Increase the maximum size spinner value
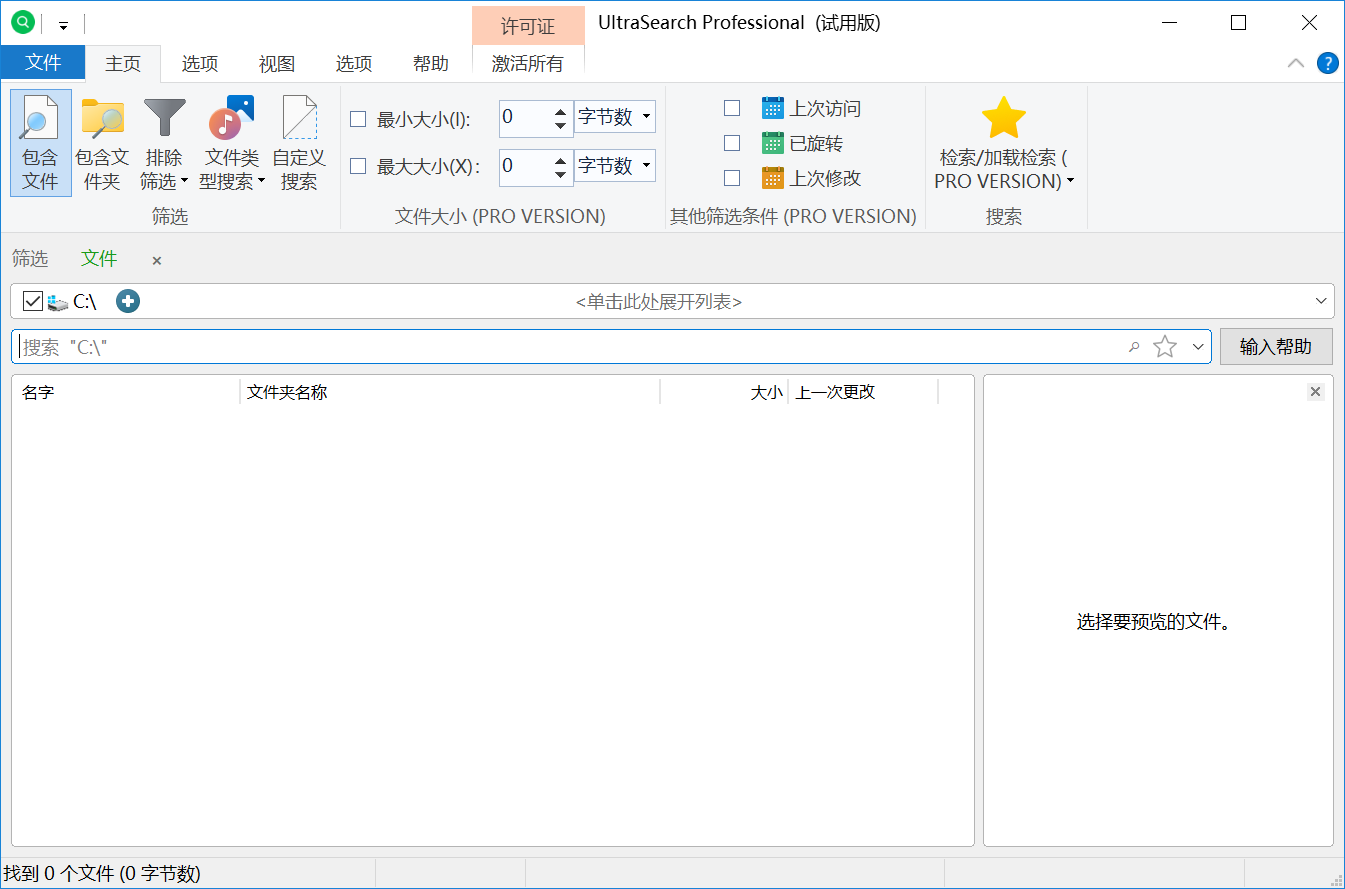The image size is (1345, 889). tap(561, 158)
